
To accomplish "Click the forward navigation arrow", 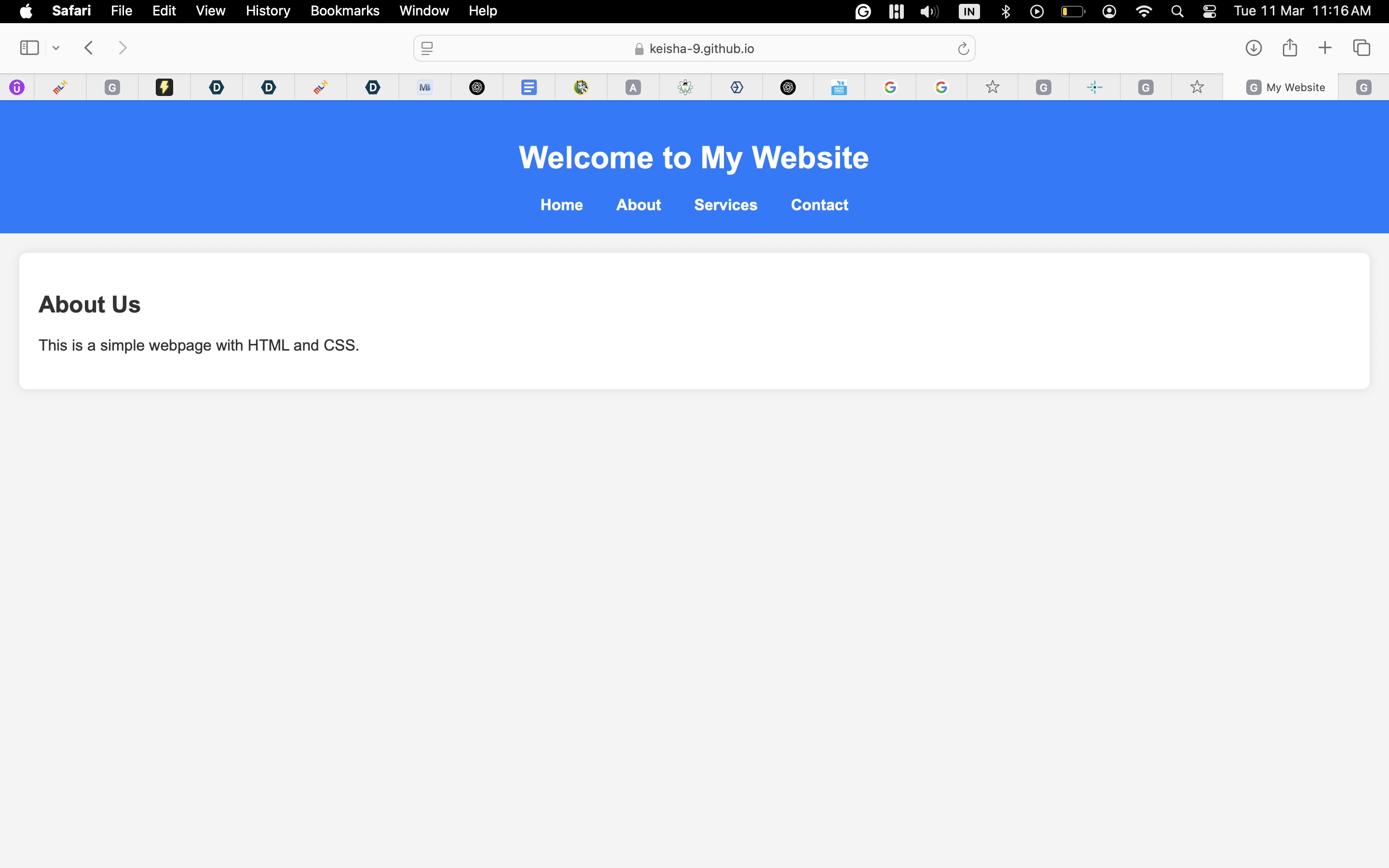I will click(122, 48).
